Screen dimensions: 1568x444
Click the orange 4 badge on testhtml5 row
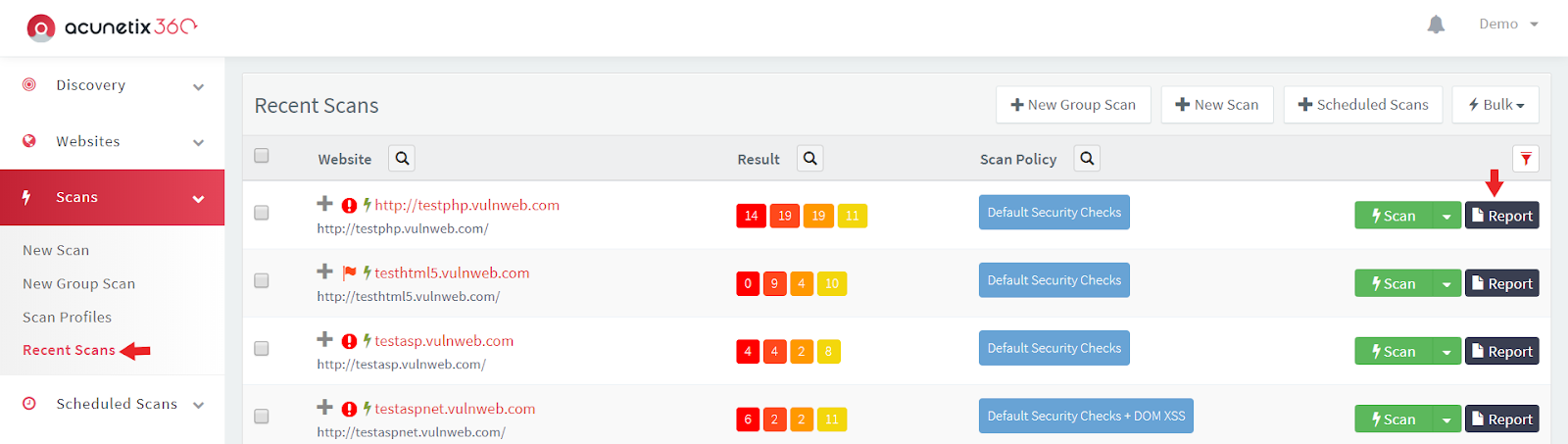(x=801, y=283)
